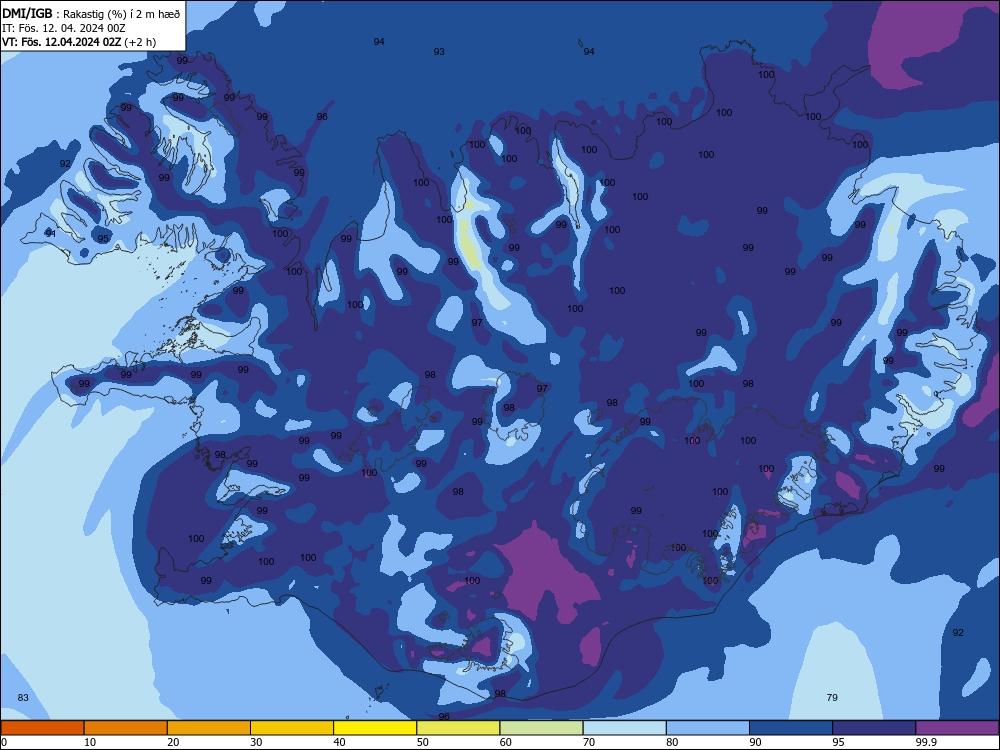Click the legend tick label '80'
1000x750 pixels.
672,742
